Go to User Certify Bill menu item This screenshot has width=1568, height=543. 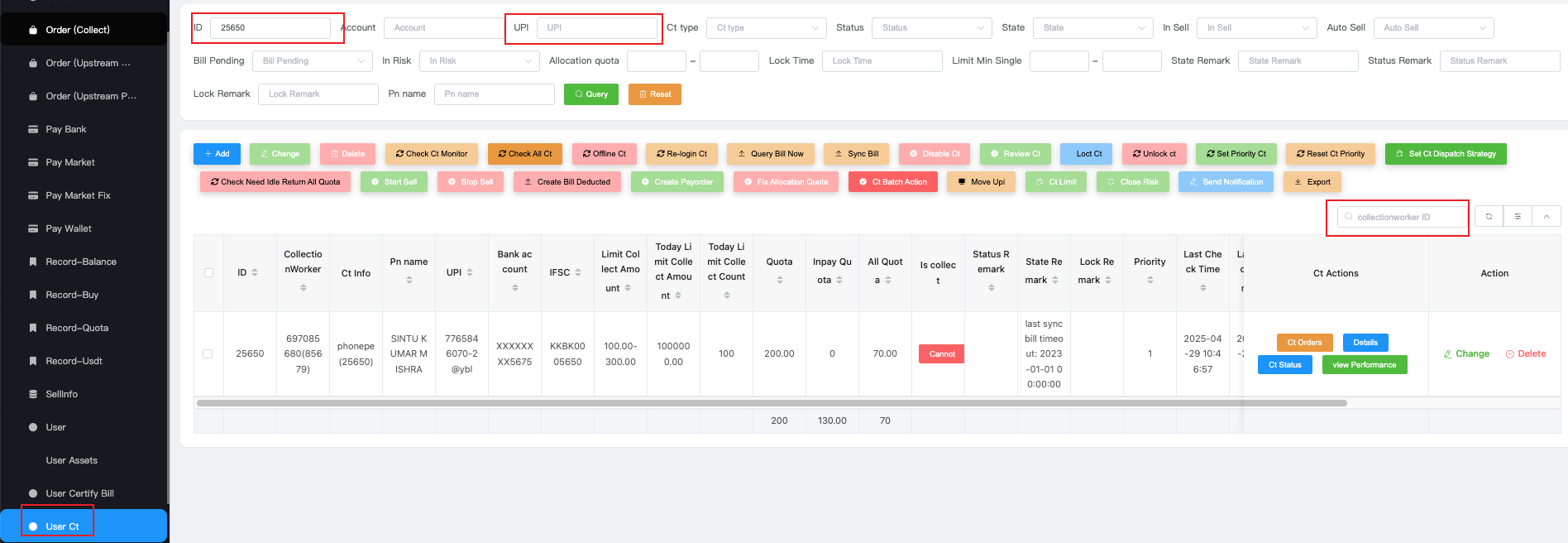tap(79, 493)
